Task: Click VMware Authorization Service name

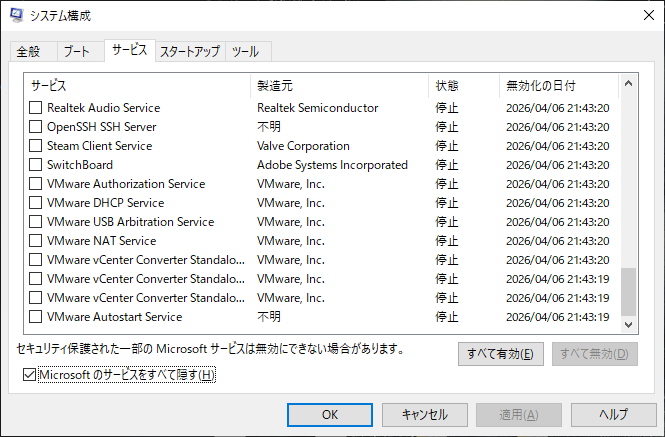Action: [x=126, y=184]
